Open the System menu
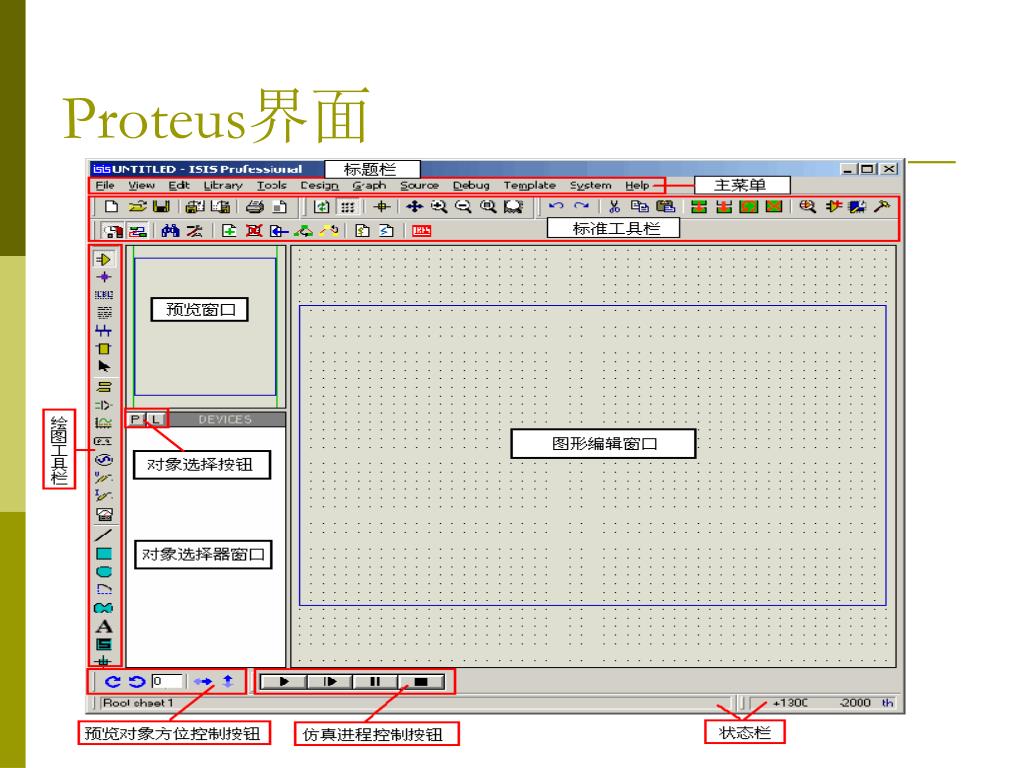The width and height of the screenshot is (1024, 768). coord(590,185)
